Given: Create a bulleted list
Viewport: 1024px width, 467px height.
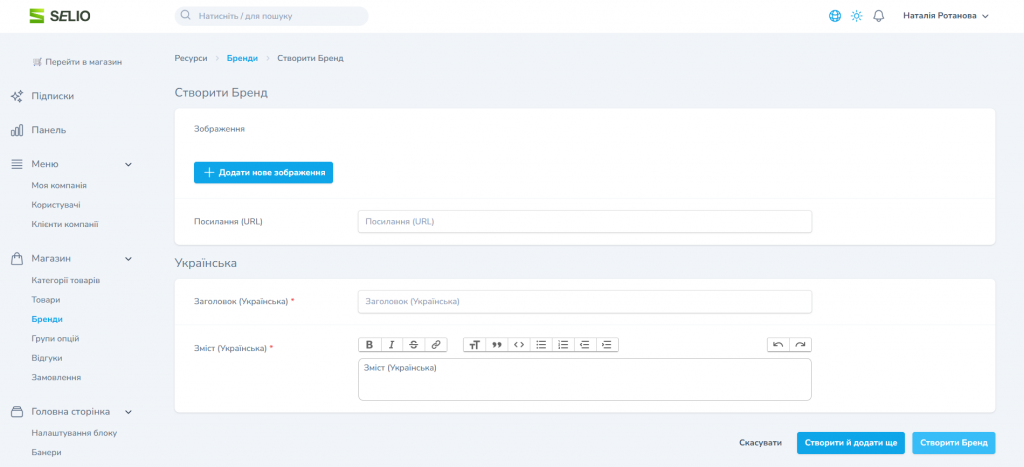Looking at the screenshot, I should pyautogui.click(x=541, y=344).
